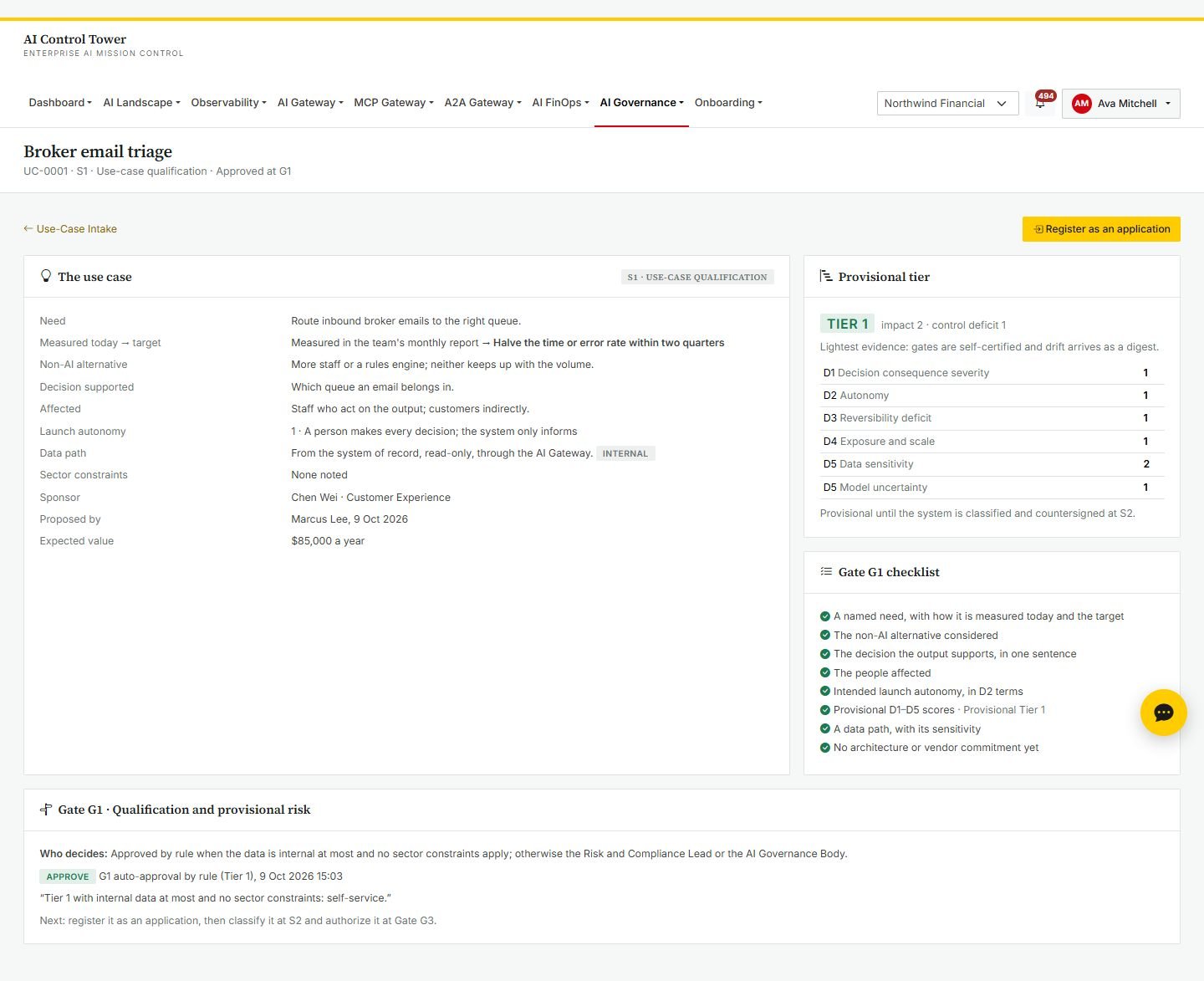This screenshot has width=1204, height=981.
Task: Open the A2A Gateway menu
Action: tap(482, 103)
